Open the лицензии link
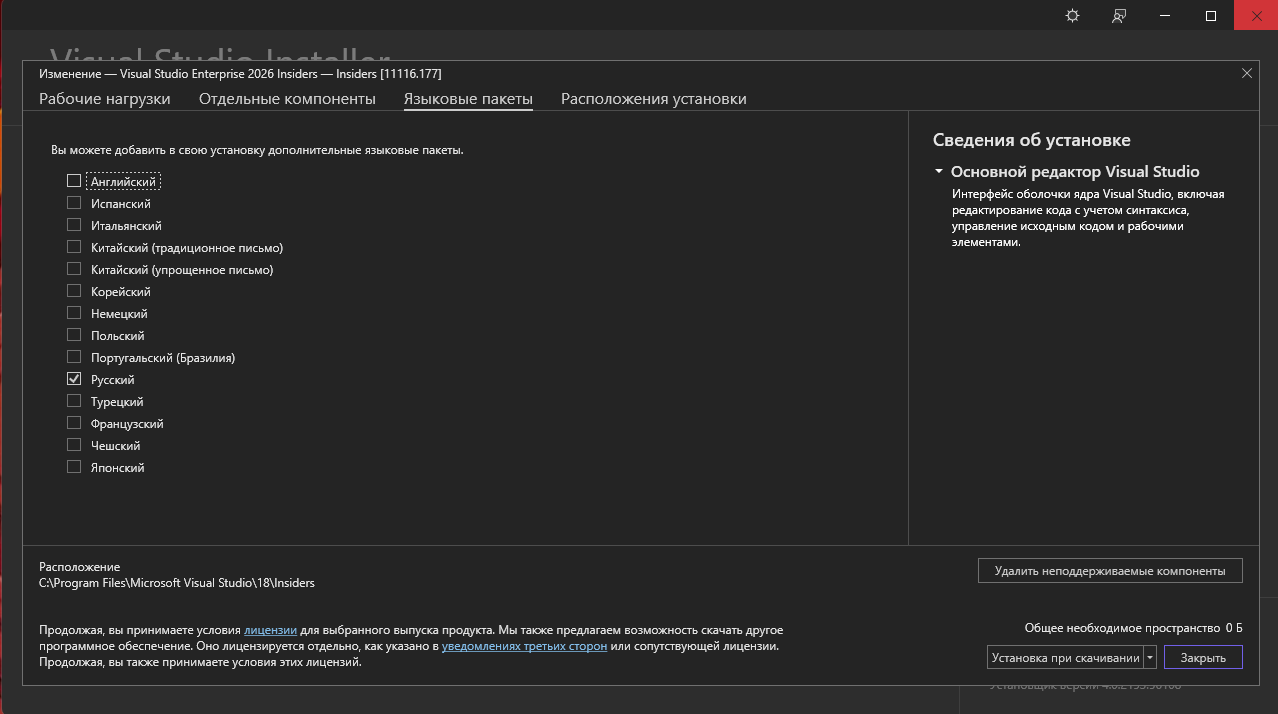The image size is (1278, 714). click(x=270, y=630)
